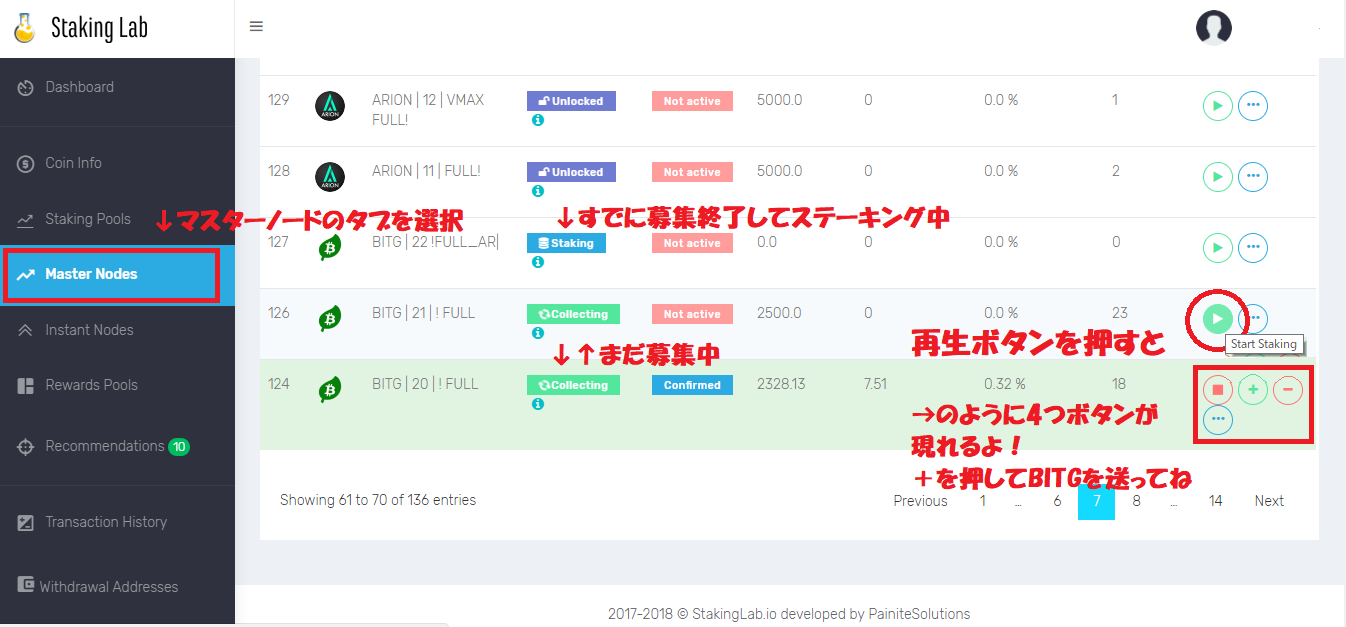Open more options for BITG 21 row
This screenshot has width=1346, height=627.
[x=1253, y=318]
